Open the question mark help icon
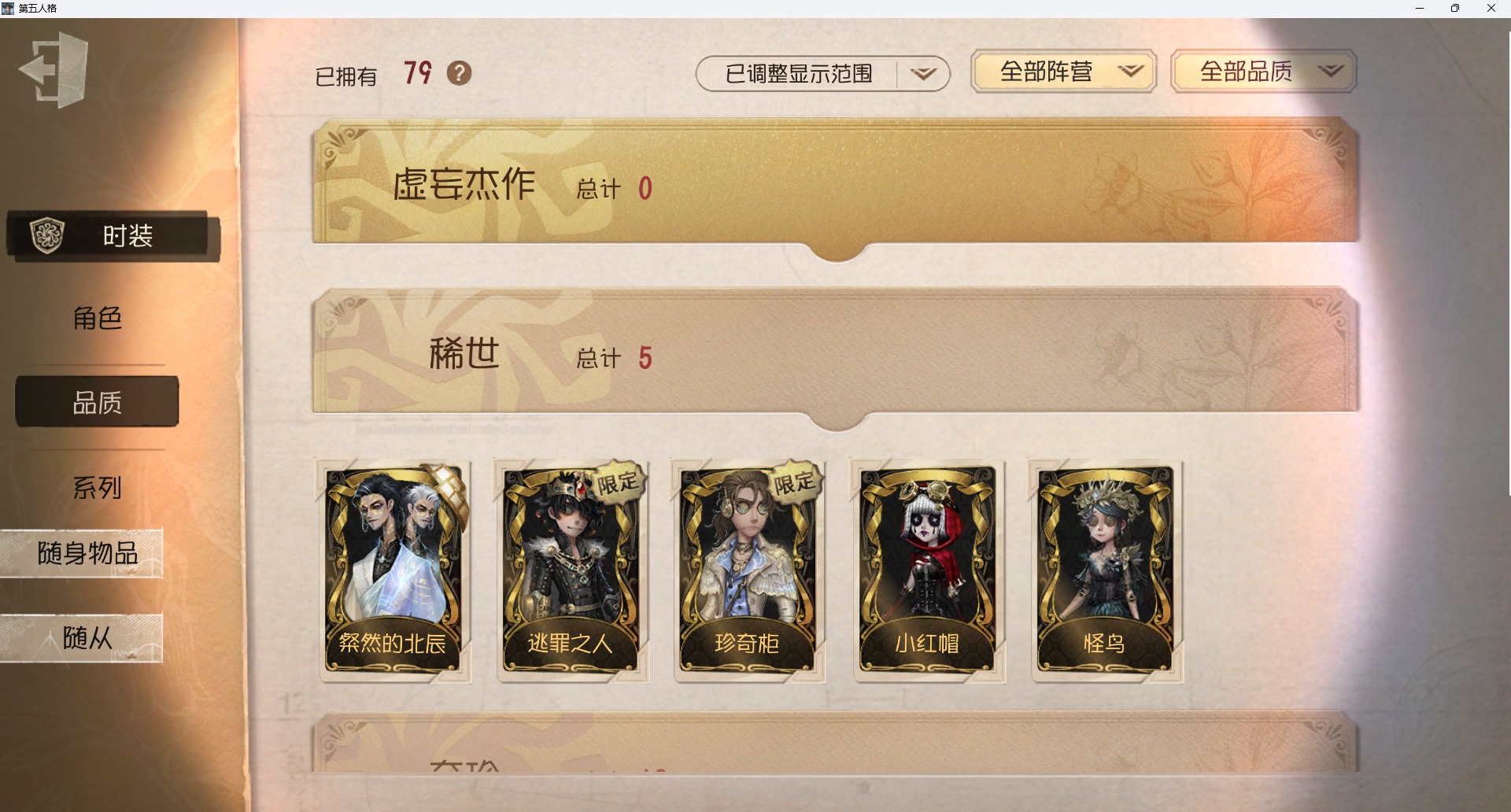Viewport: 1511px width, 812px height. [x=459, y=73]
